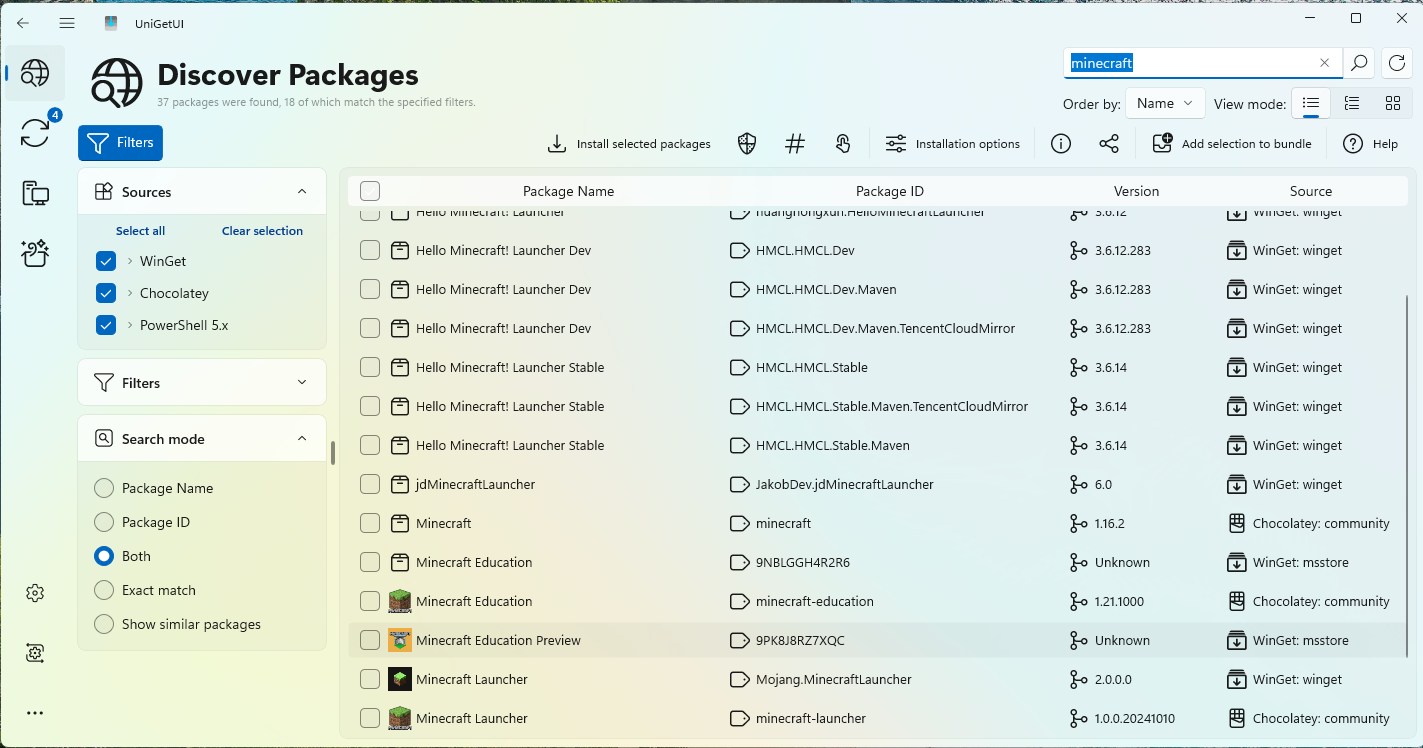Collapse the Sources panel
The width and height of the screenshot is (1423, 748).
[302, 191]
